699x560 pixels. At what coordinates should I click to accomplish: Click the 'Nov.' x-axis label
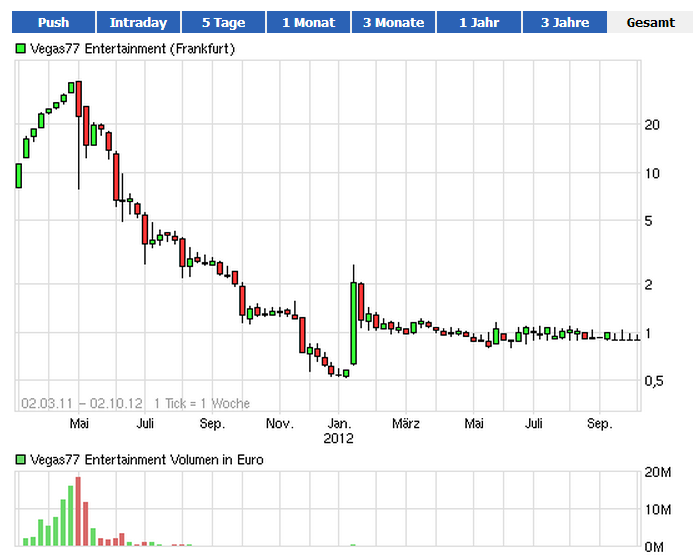coord(280,423)
